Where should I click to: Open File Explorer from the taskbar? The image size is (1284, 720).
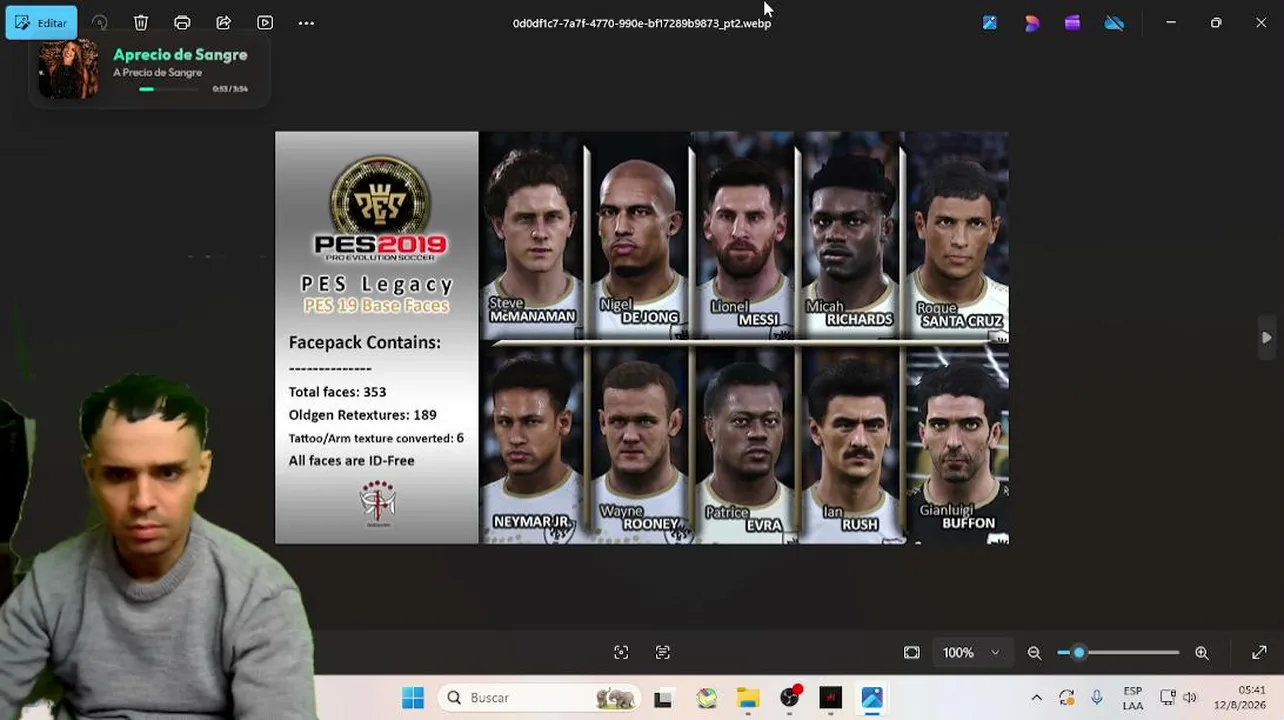pos(748,698)
